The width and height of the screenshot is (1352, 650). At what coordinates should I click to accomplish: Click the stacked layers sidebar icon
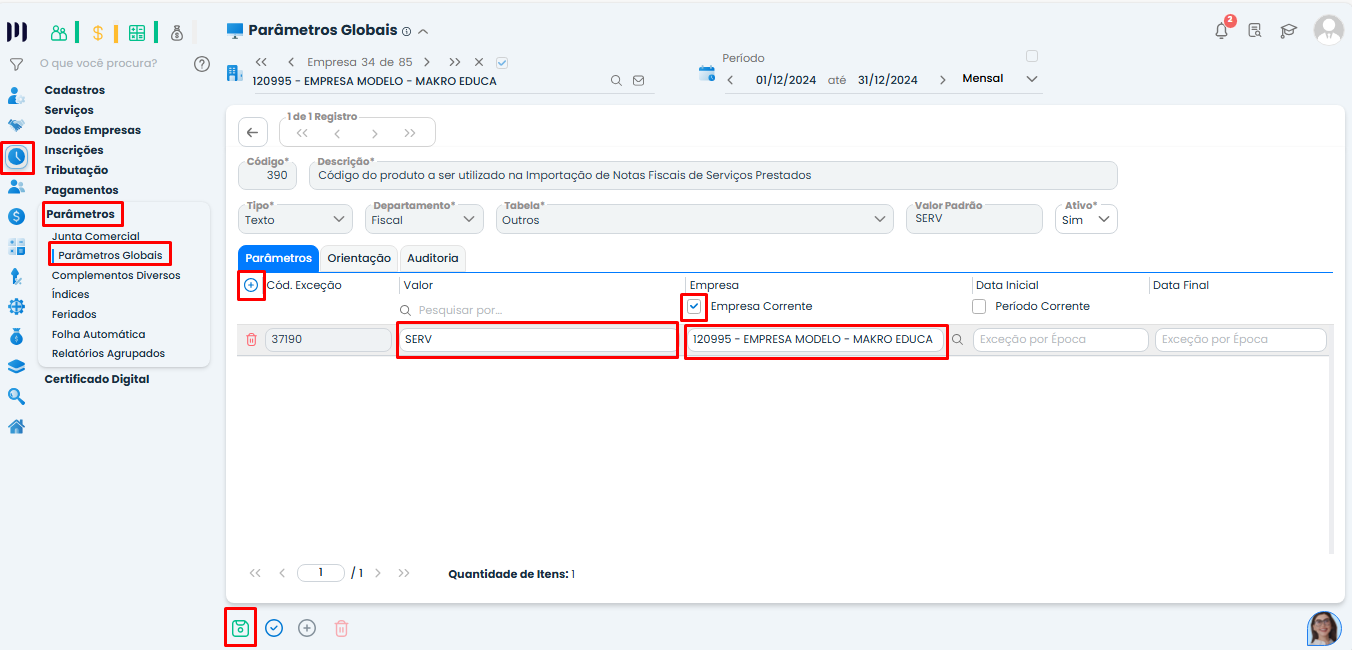tap(16, 366)
